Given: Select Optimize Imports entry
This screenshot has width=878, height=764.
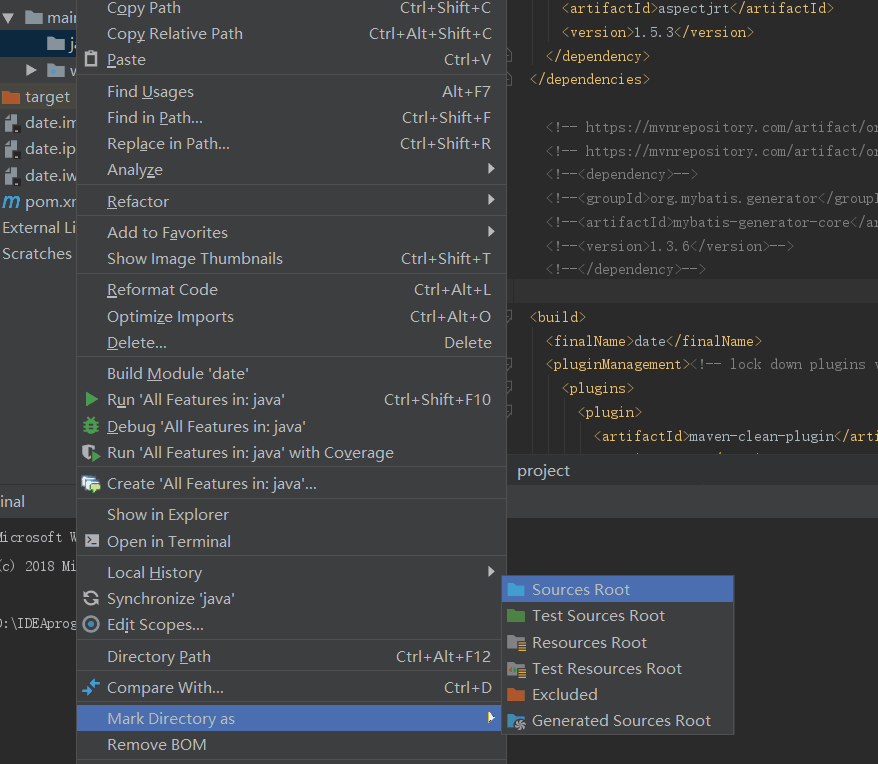Looking at the screenshot, I should click(291, 316).
